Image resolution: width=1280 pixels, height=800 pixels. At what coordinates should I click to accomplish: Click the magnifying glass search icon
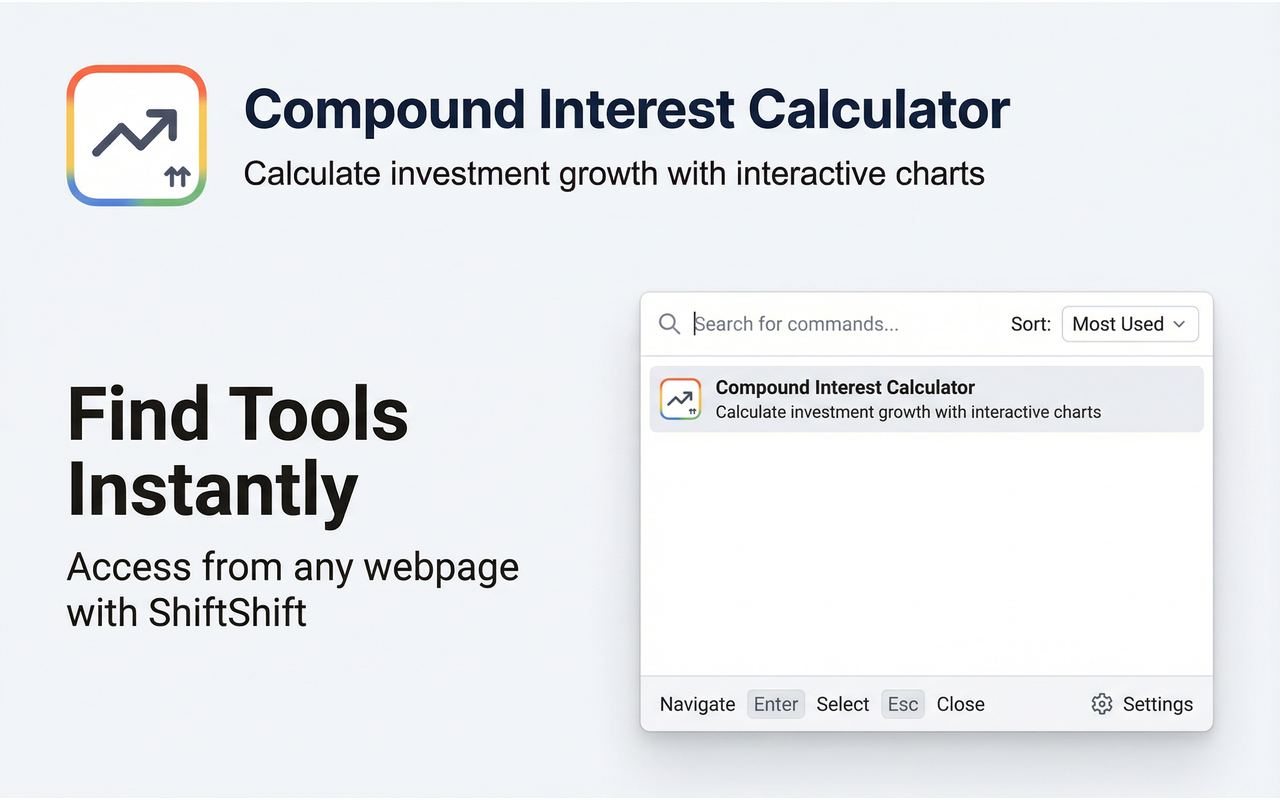[669, 324]
